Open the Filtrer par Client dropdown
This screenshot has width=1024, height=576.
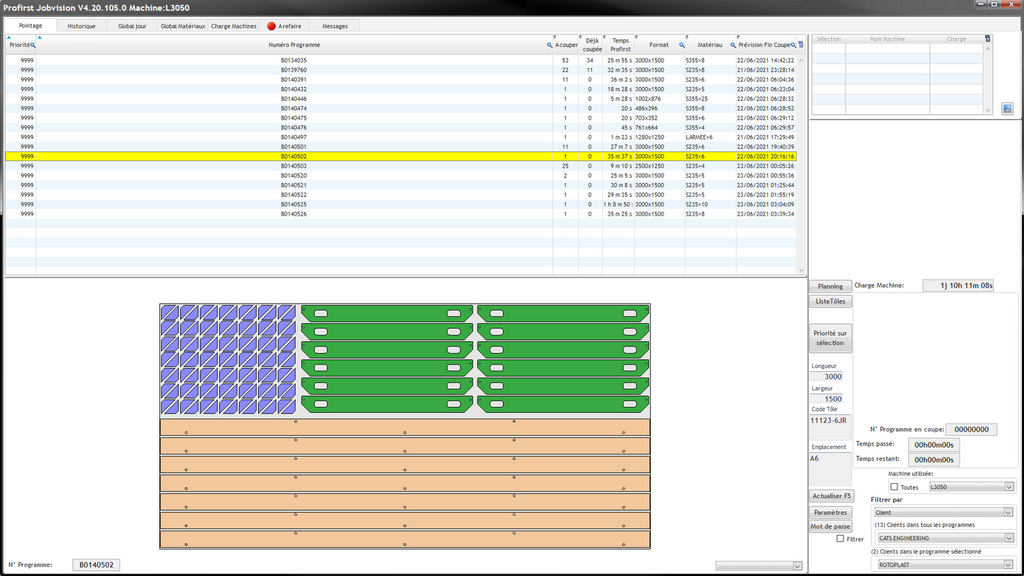(x=943, y=512)
